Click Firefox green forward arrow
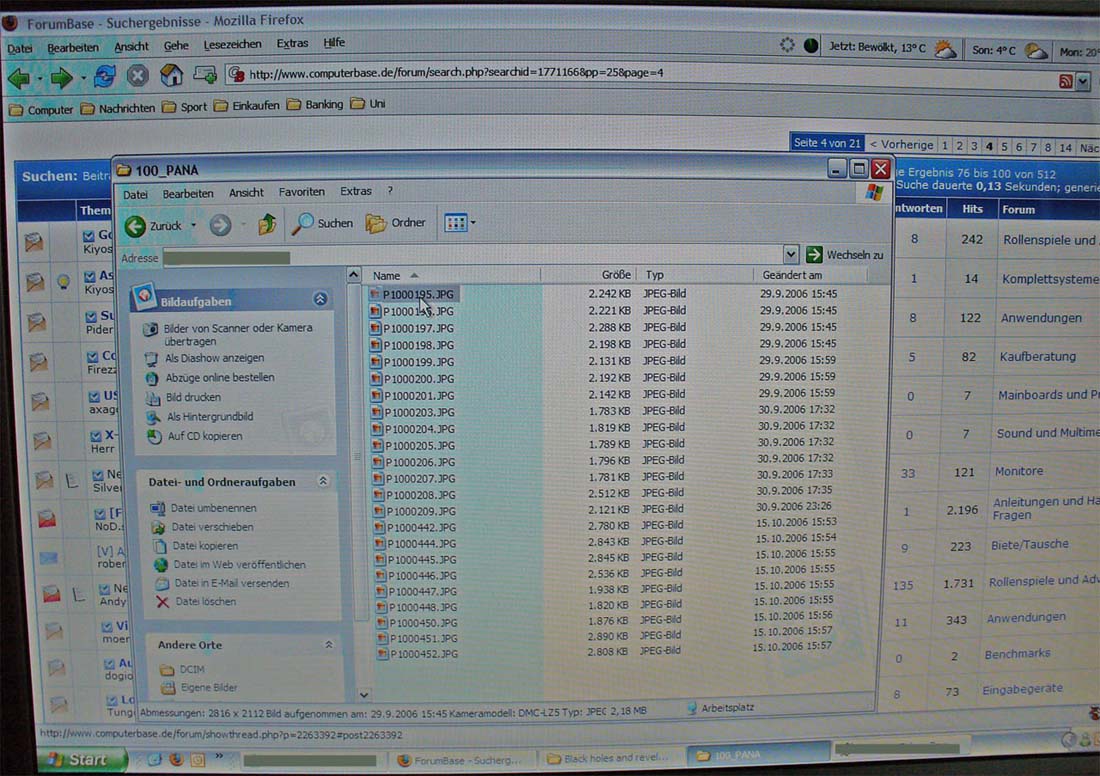 click(62, 78)
